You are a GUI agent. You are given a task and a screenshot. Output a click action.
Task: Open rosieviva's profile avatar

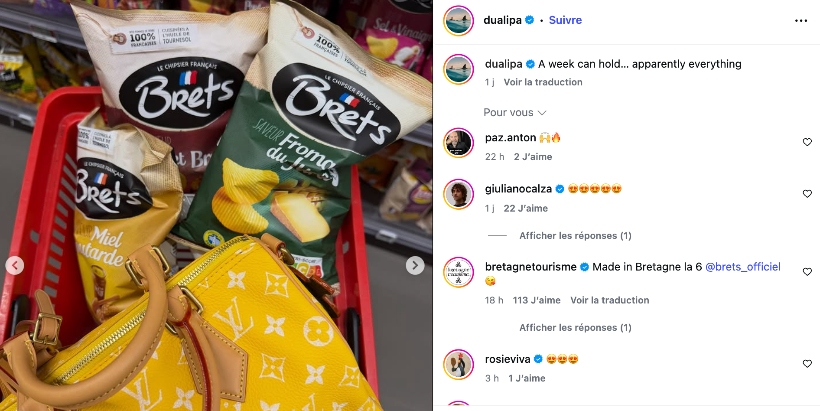(458, 364)
